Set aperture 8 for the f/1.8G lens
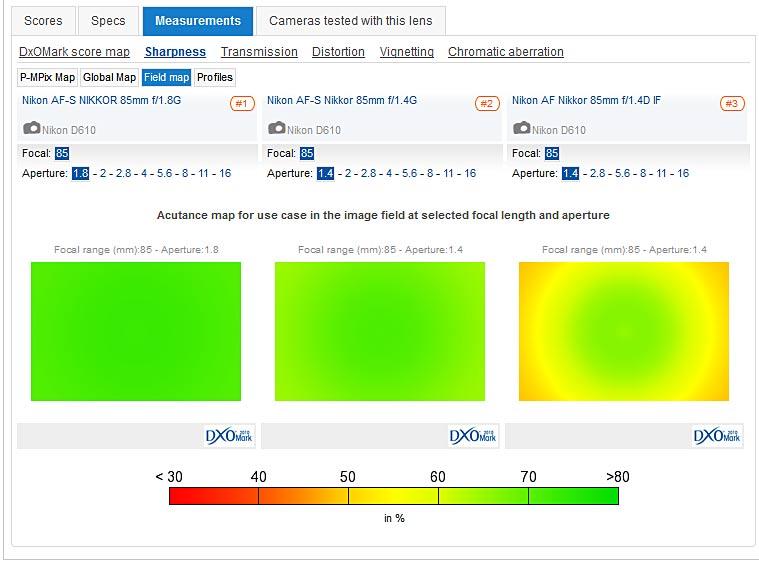Screen dimensions: 759x567 pos(185,173)
